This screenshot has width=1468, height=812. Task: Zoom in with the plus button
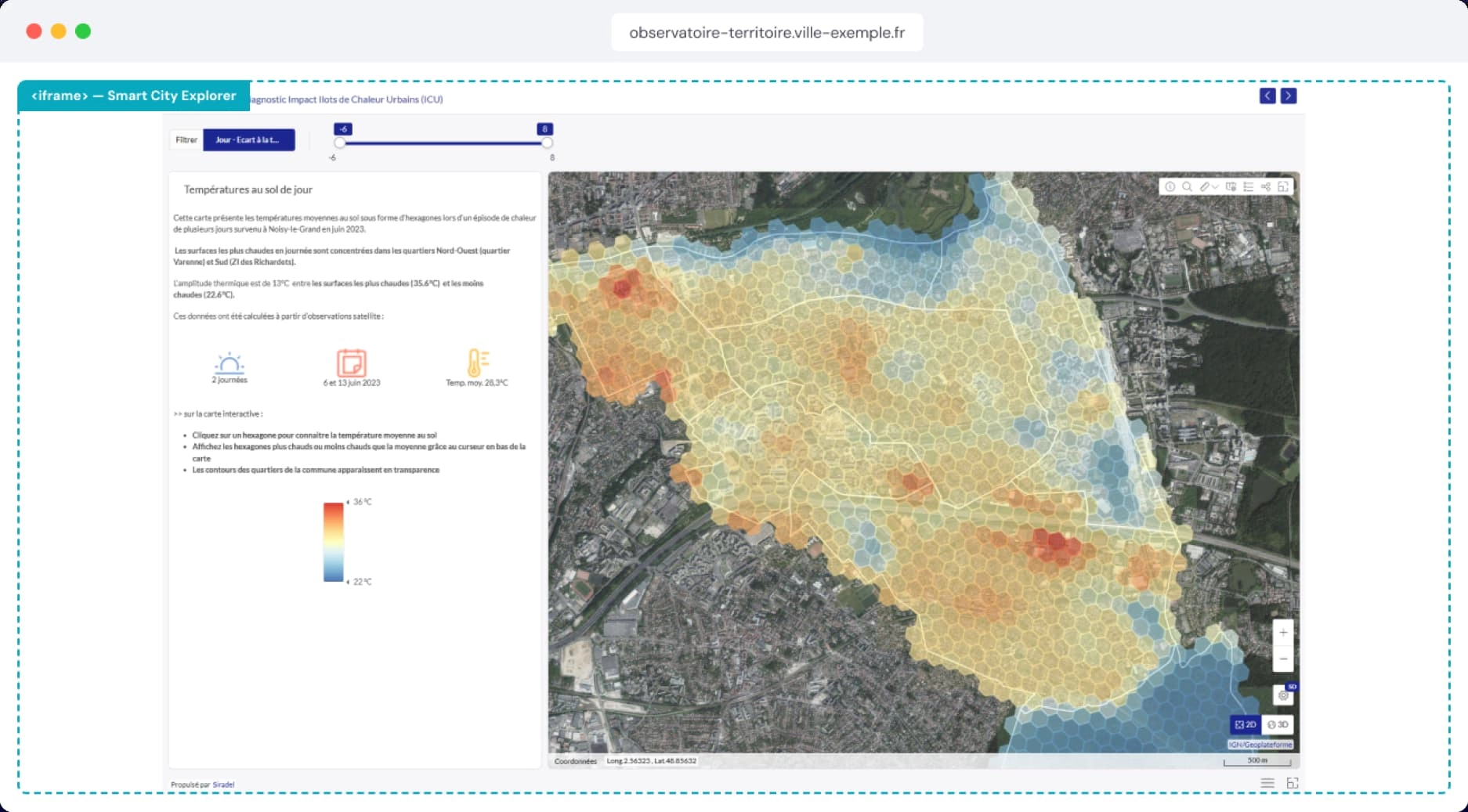click(1283, 632)
